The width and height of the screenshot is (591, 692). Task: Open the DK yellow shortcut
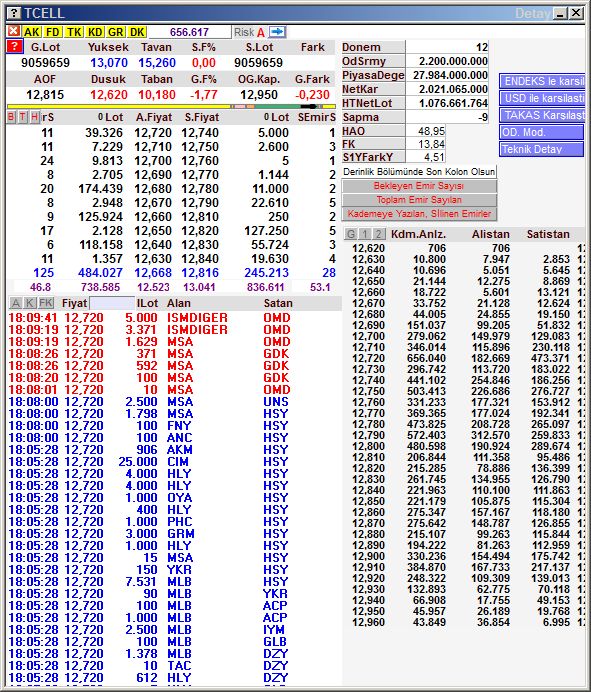[137, 32]
